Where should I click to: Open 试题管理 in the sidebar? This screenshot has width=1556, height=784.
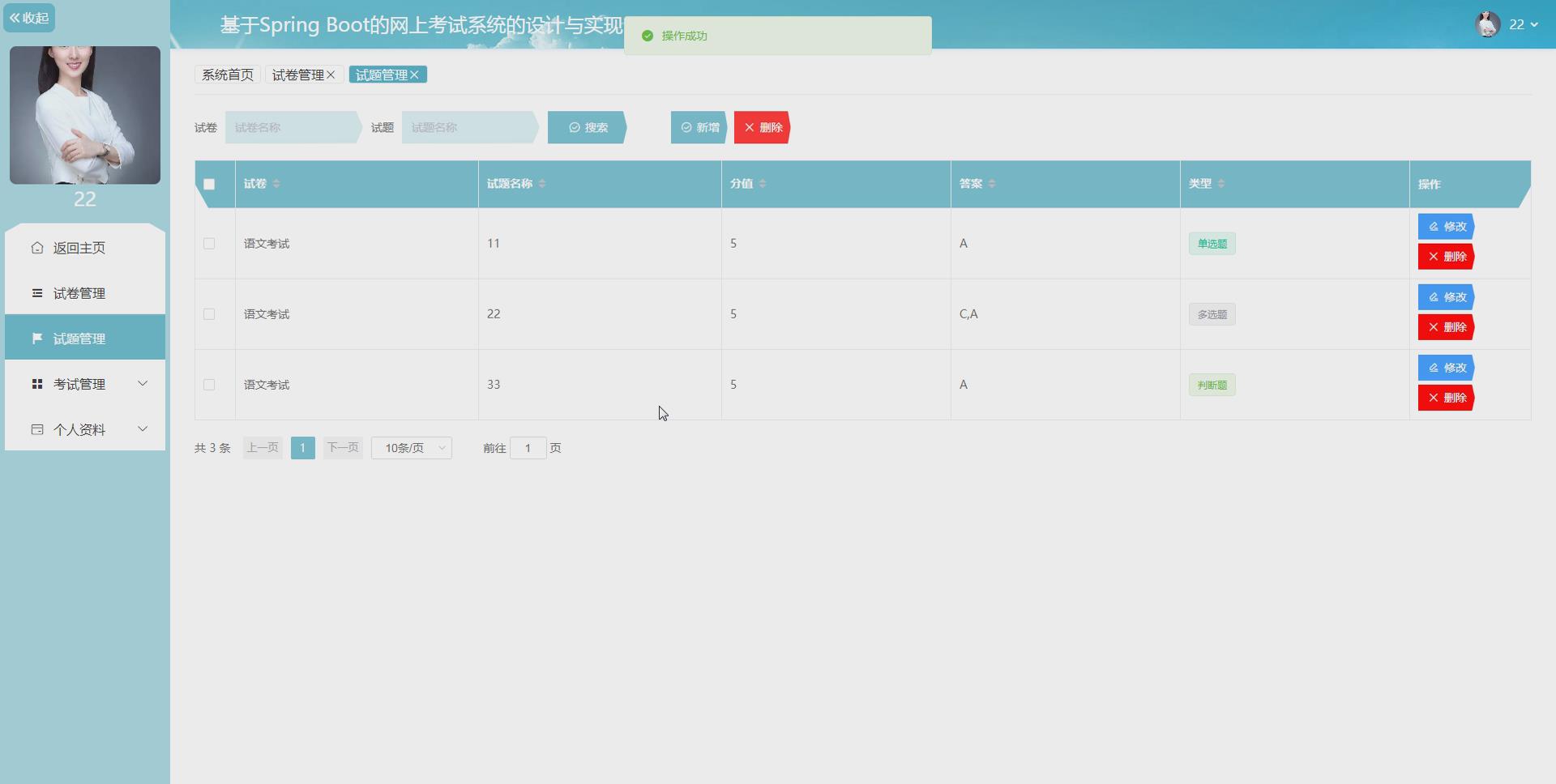click(85, 339)
